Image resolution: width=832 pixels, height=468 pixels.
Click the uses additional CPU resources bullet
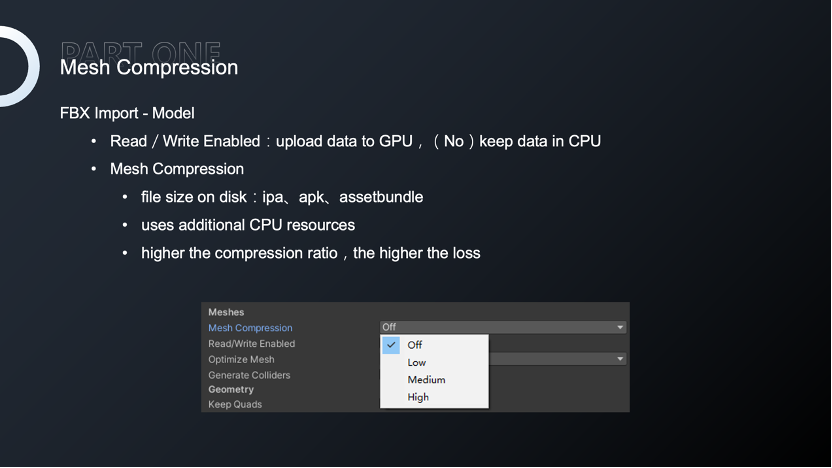248,225
